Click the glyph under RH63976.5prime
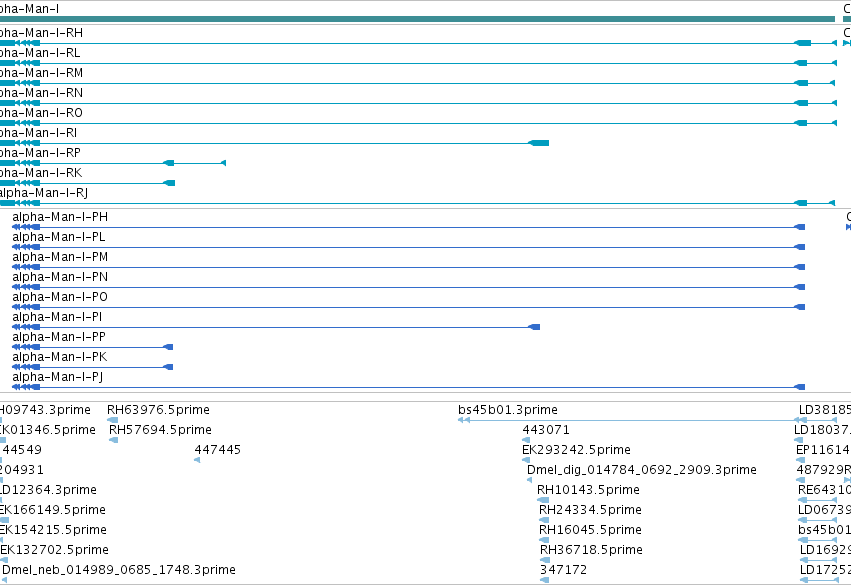Viewport: 851px width, 585px height. 113,420
